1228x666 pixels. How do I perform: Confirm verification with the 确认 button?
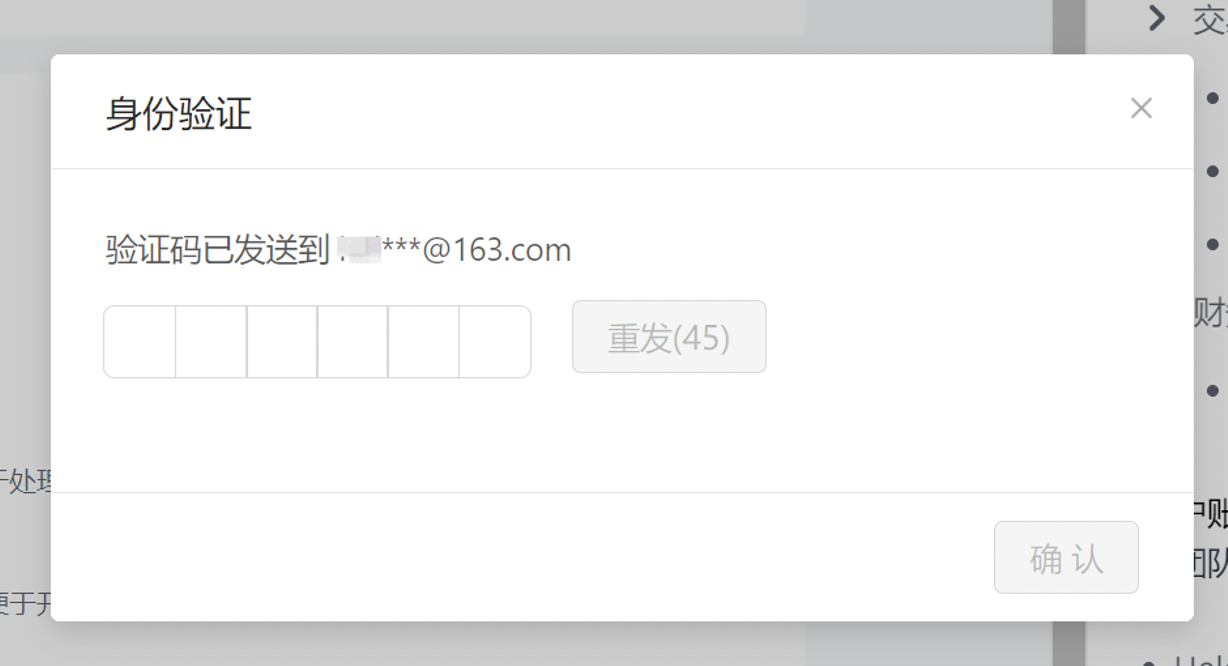pyautogui.click(x=1066, y=557)
